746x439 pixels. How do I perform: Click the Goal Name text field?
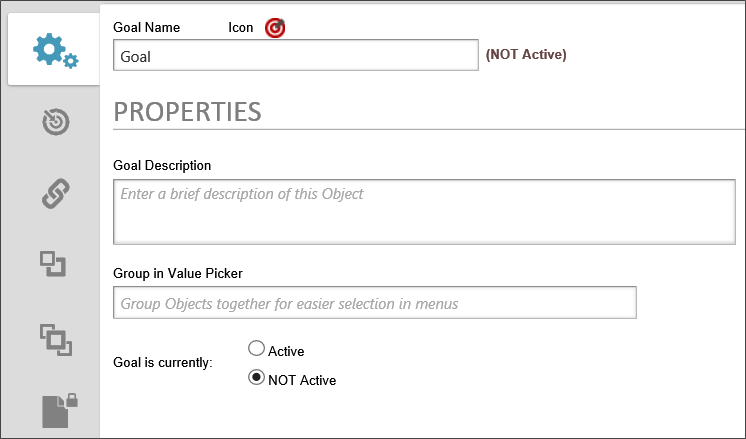pos(296,56)
